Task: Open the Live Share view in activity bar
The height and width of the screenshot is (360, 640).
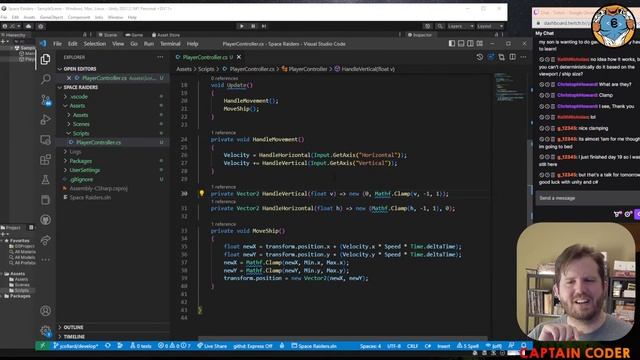Action: (45, 240)
